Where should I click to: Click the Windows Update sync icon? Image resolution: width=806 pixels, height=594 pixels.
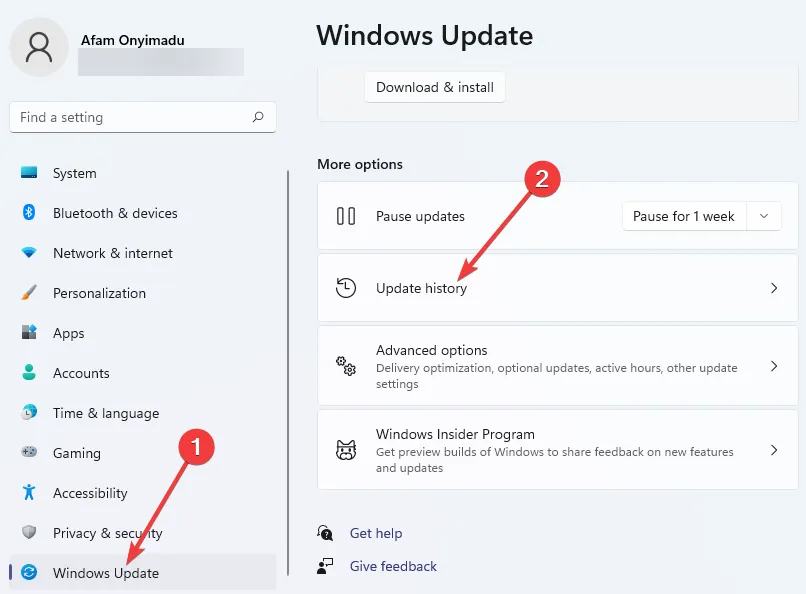pyautogui.click(x=29, y=572)
